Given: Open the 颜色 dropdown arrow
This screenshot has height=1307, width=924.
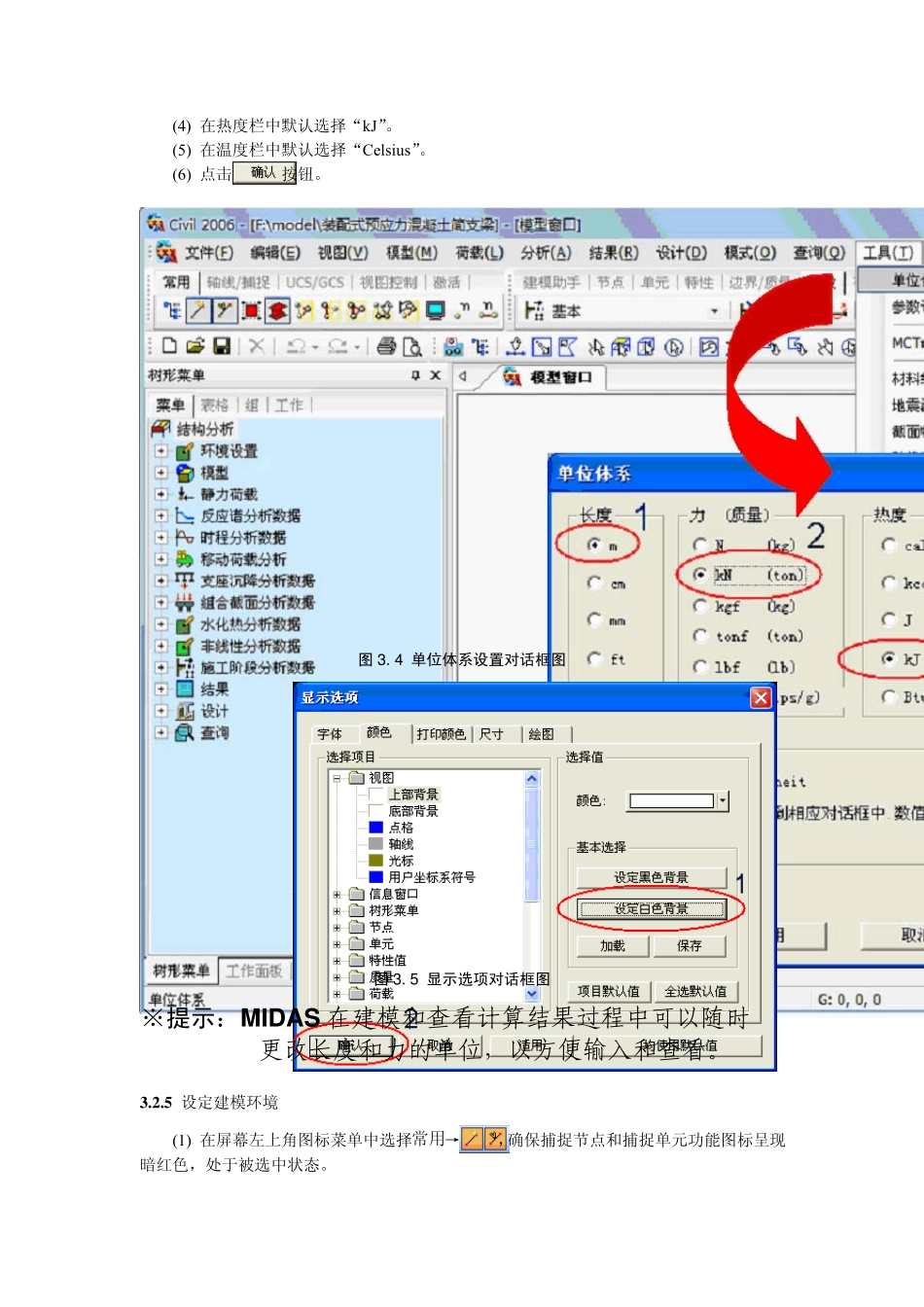Looking at the screenshot, I should tap(723, 800).
